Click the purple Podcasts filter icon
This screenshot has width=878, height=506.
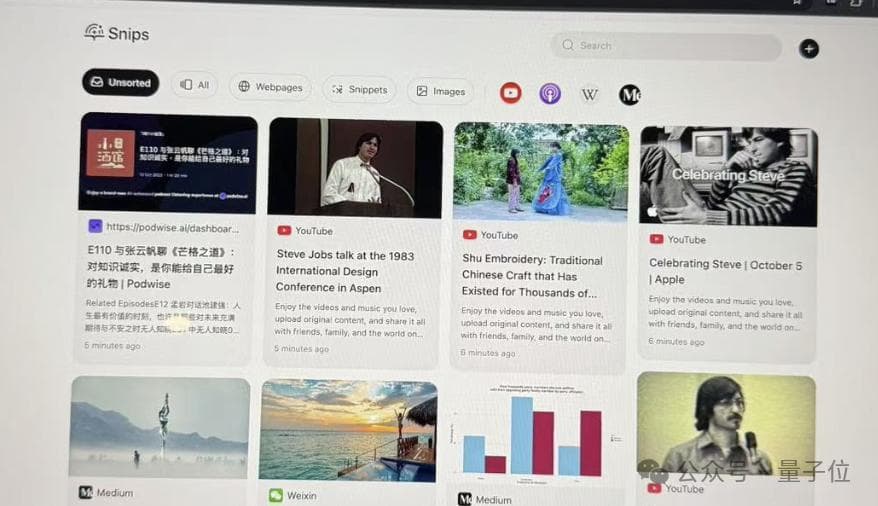(550, 94)
